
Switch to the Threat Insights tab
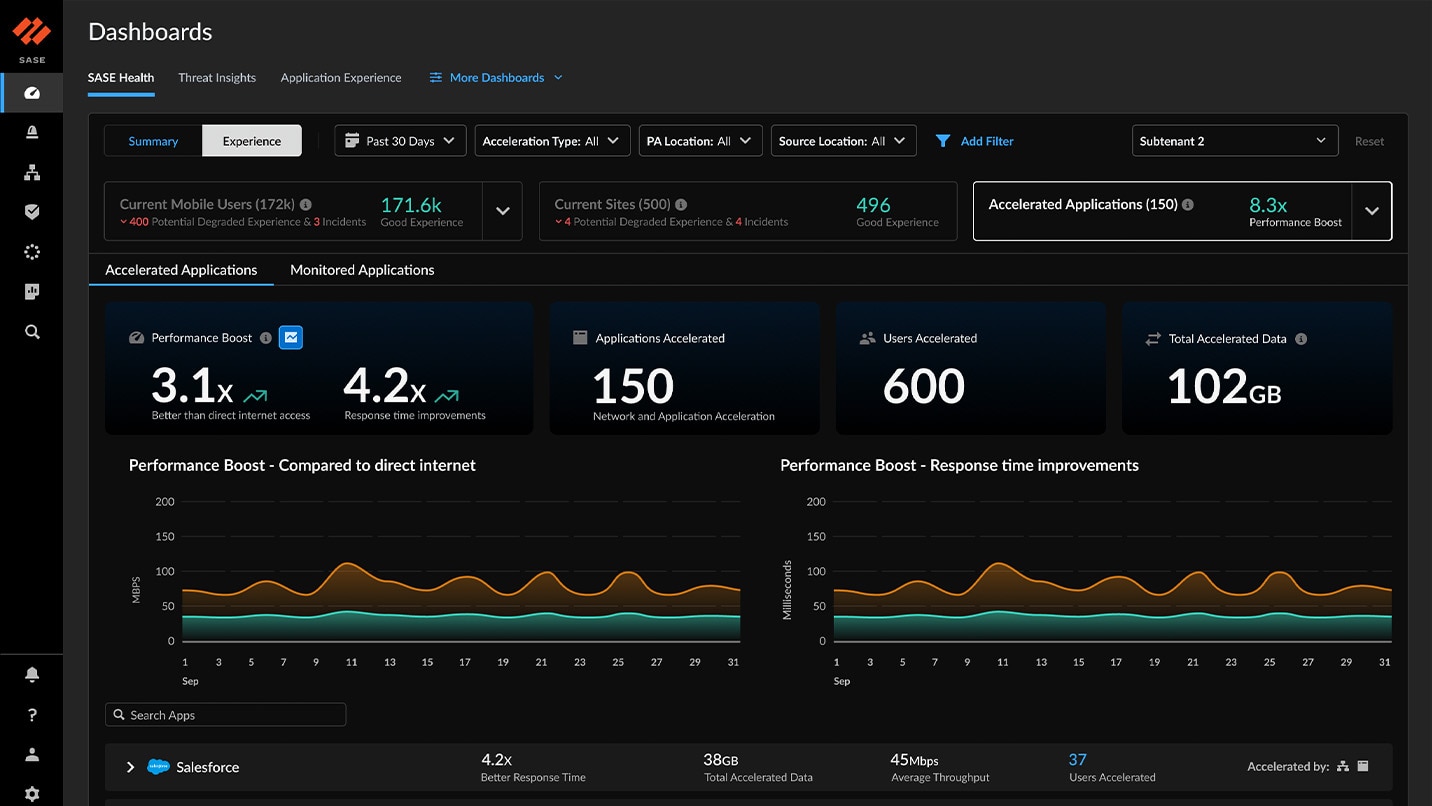[x=217, y=78]
